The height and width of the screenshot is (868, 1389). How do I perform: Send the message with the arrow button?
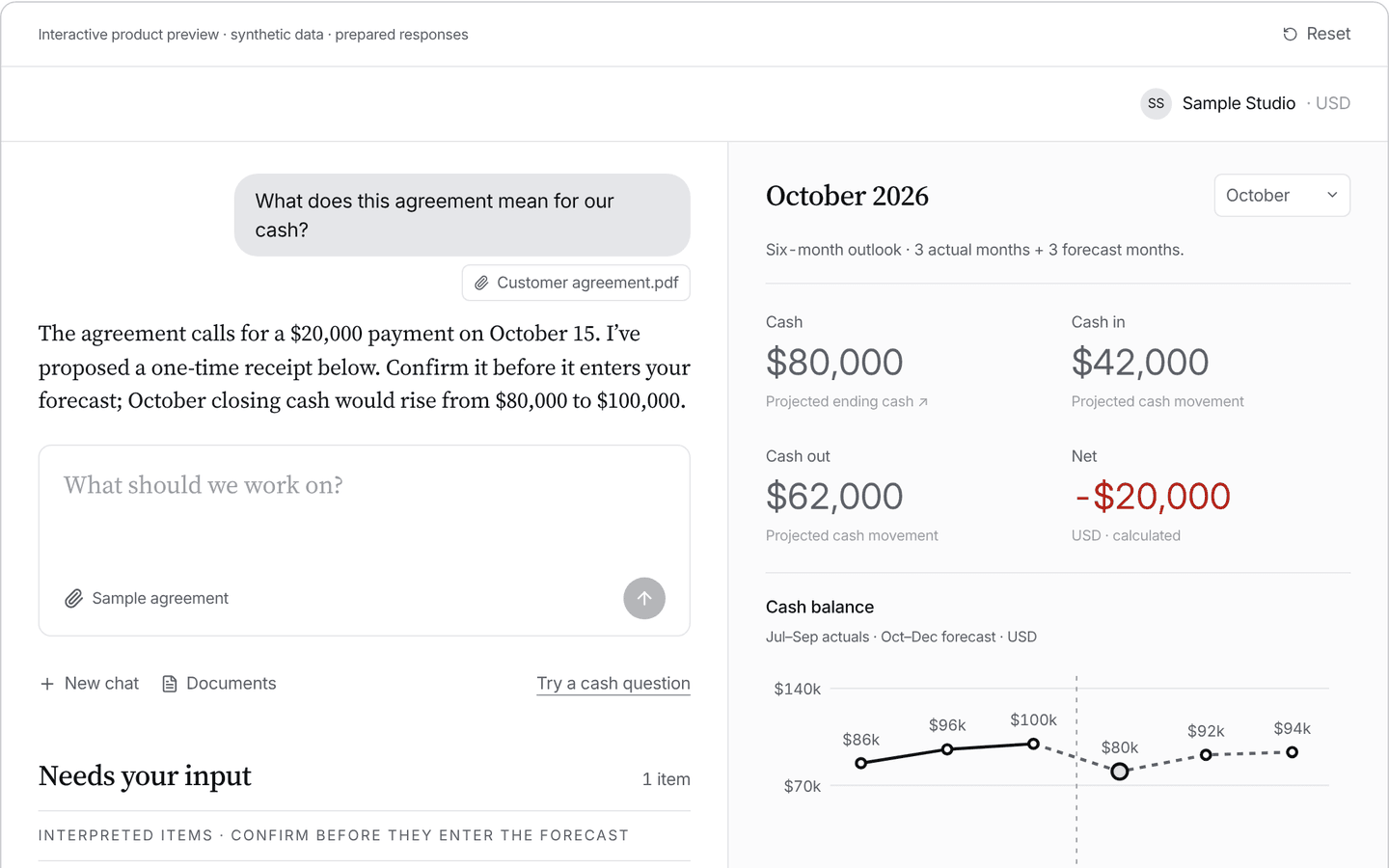644,598
